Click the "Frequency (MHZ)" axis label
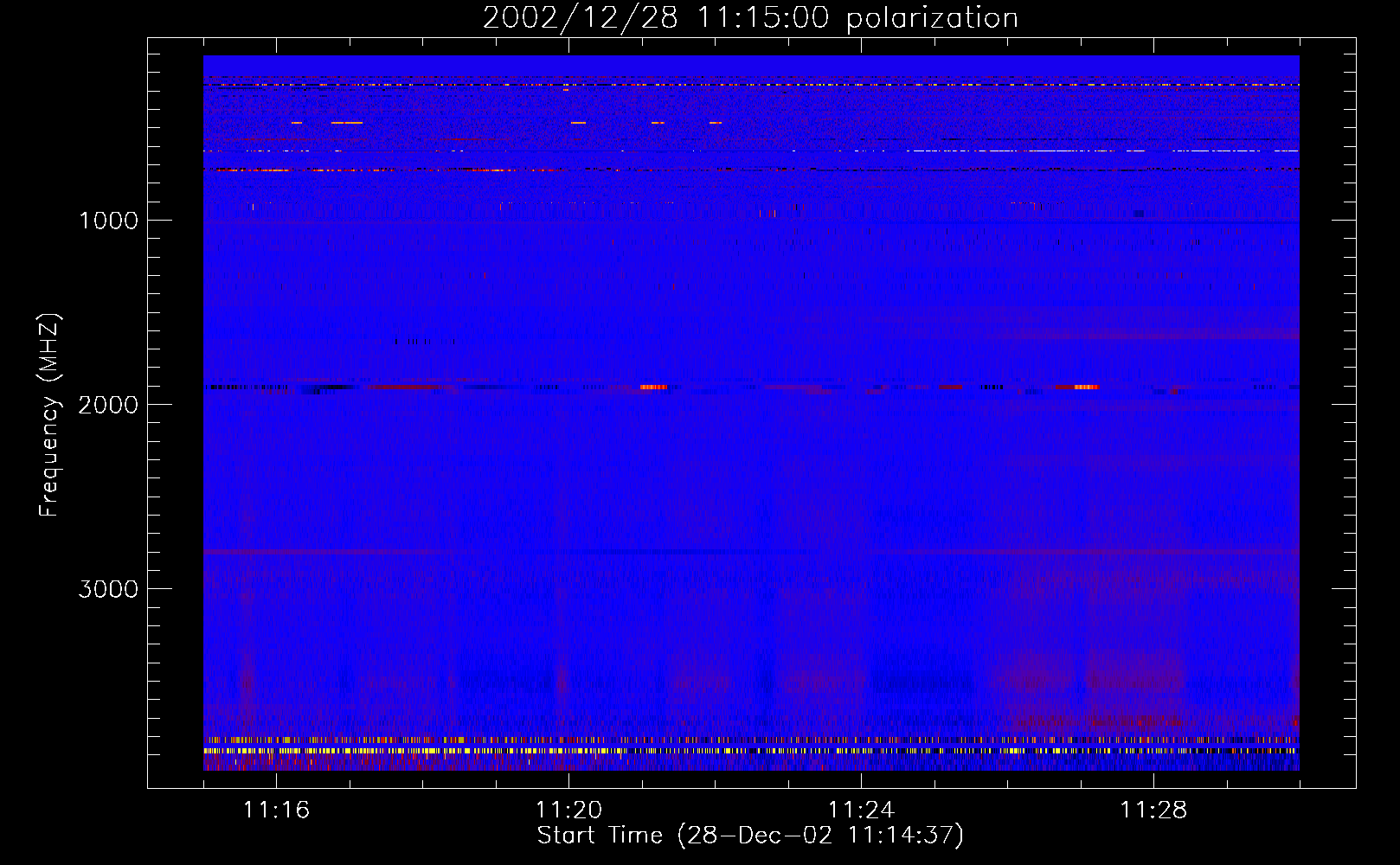Image resolution: width=1400 pixels, height=865 pixels. 49,415
